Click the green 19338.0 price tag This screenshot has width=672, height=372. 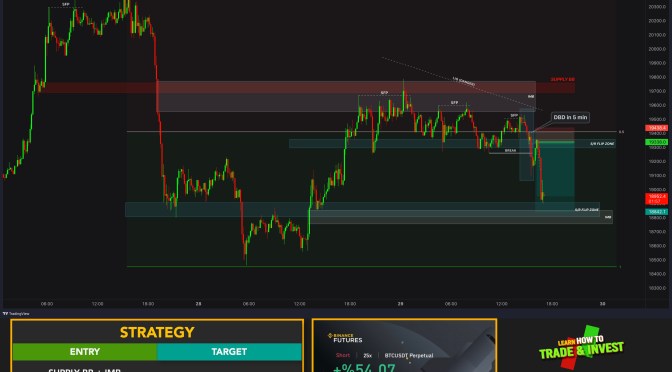pyautogui.click(x=656, y=142)
